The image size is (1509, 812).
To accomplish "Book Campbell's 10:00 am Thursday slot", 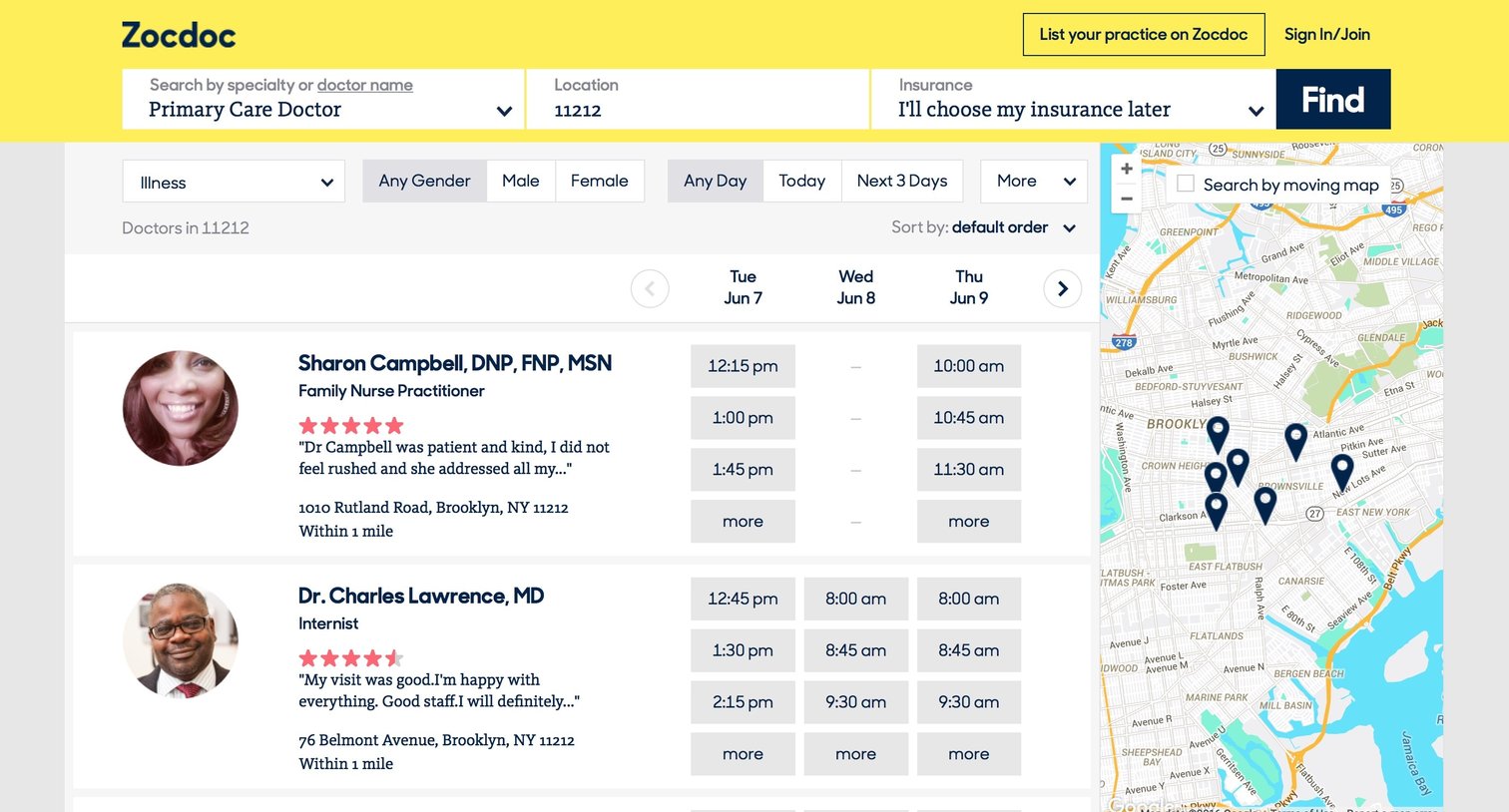I will (969, 366).
